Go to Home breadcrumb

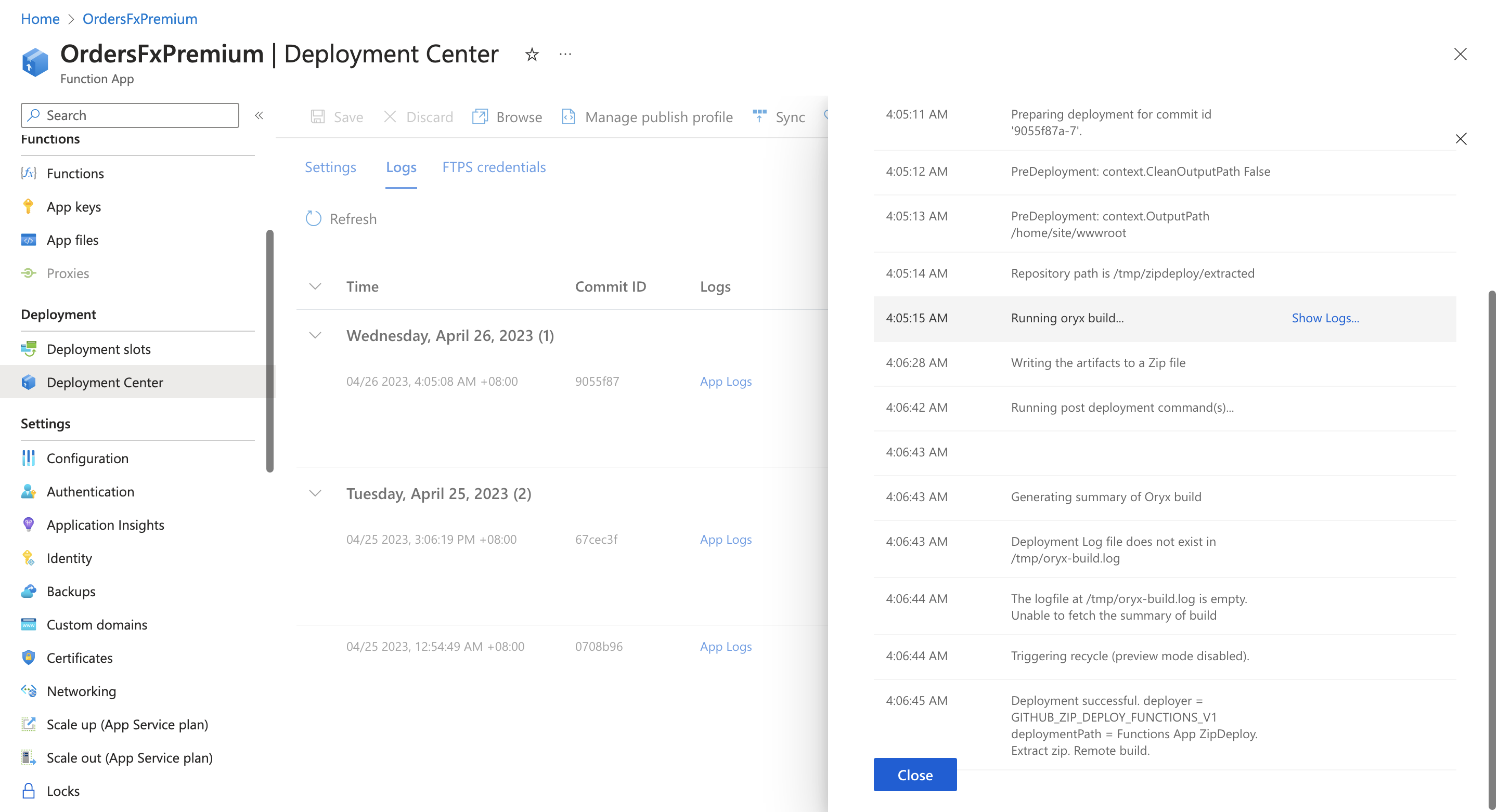point(40,19)
